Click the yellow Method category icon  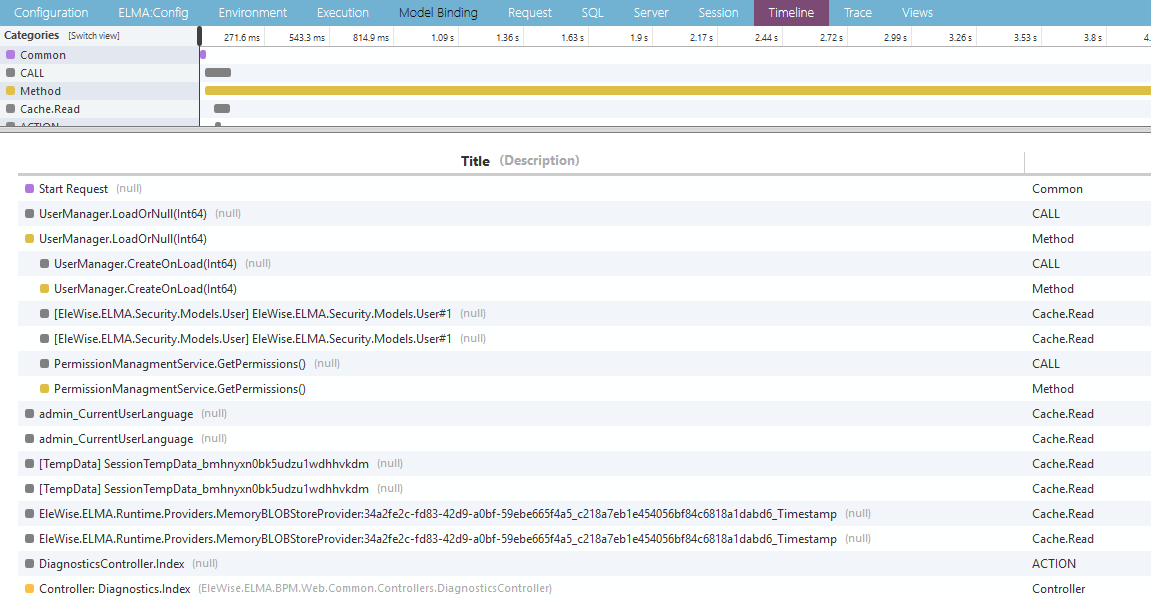tap(10, 91)
